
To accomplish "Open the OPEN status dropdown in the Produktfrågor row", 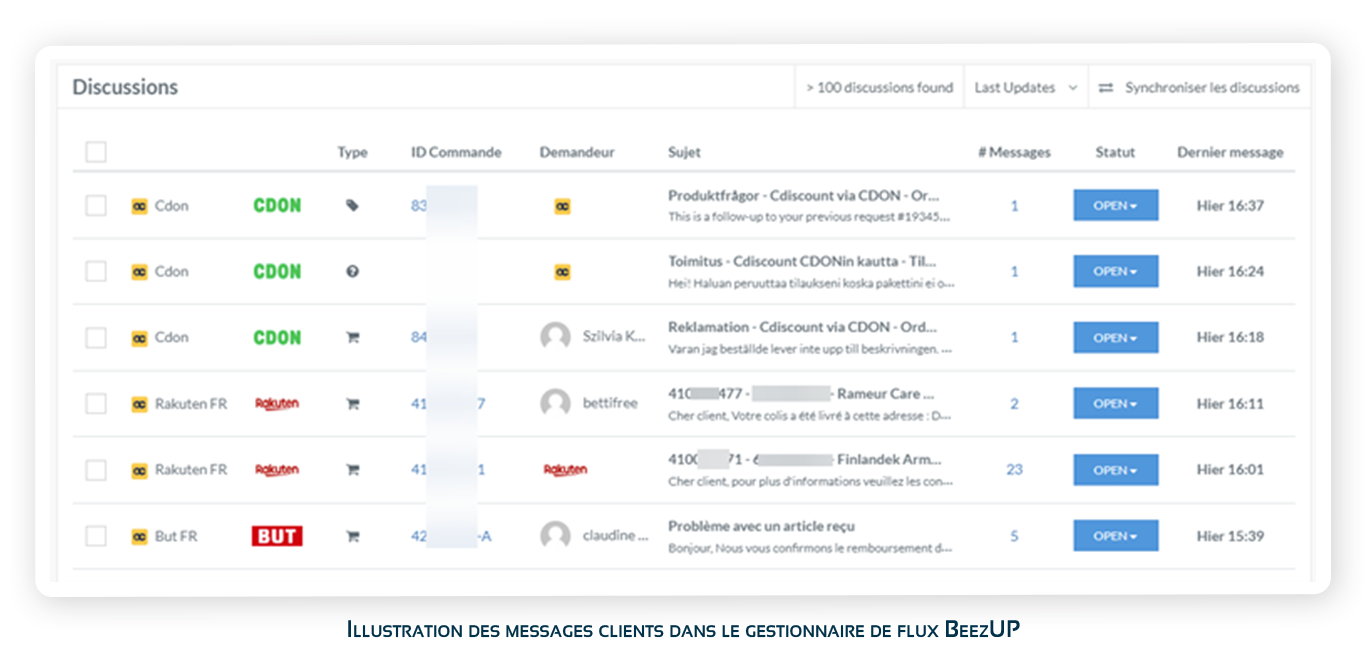I will tap(1116, 205).
